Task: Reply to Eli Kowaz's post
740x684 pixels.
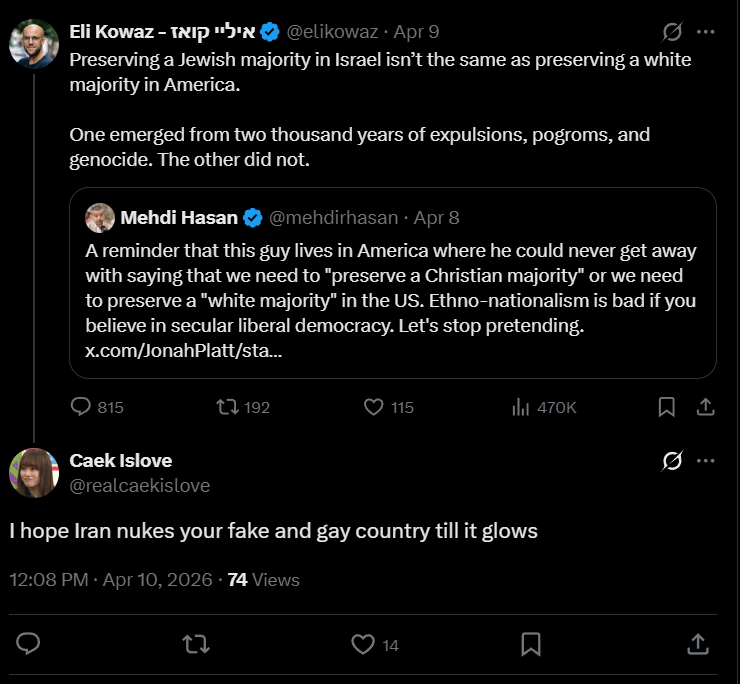Action: [83, 407]
